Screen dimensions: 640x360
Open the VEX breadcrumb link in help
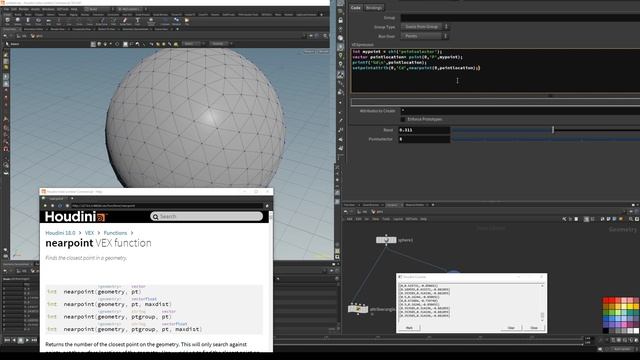[89, 233]
